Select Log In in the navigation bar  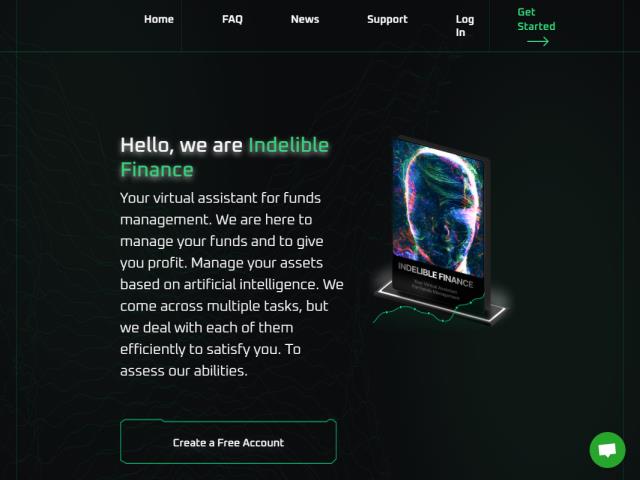465,26
